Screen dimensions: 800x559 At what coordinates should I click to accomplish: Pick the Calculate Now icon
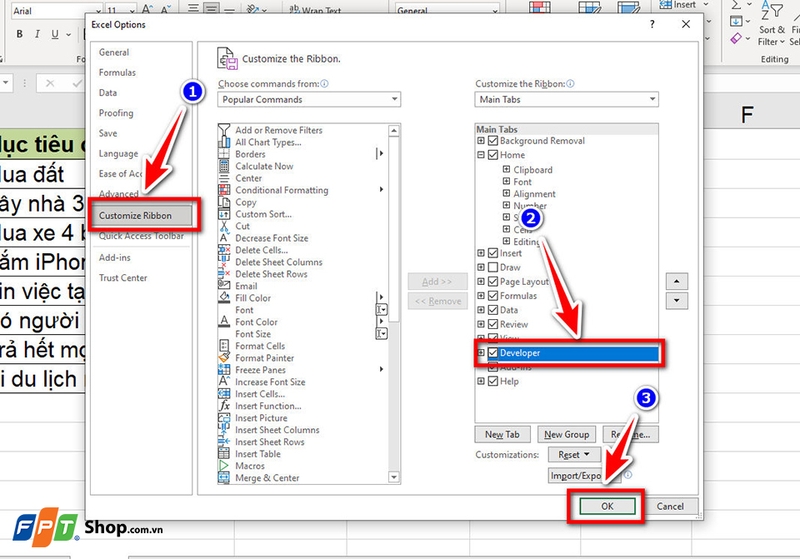coord(224,166)
